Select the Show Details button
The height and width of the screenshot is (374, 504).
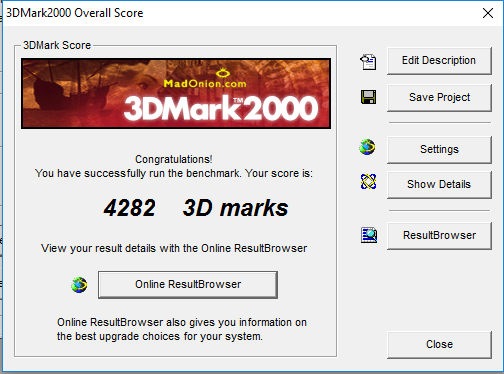pos(439,185)
